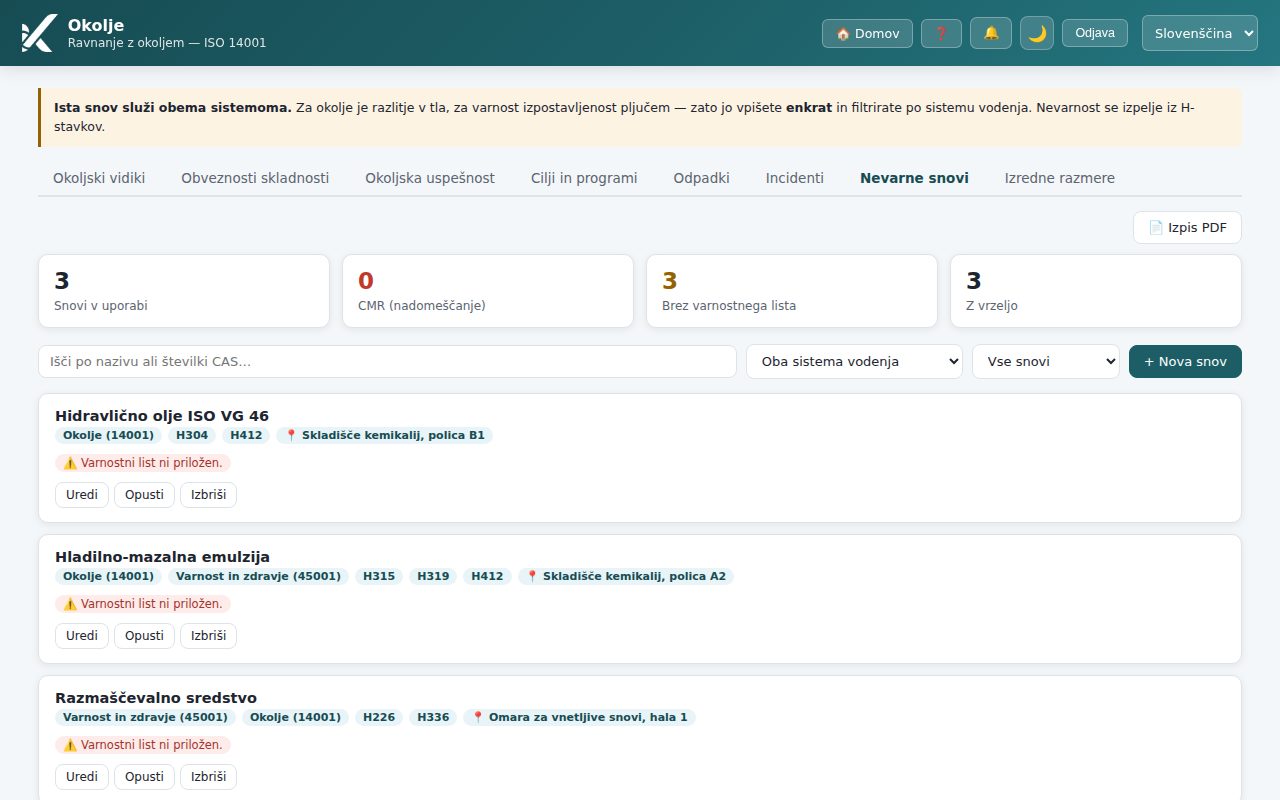The width and height of the screenshot is (1280, 800).
Task: Select the Odpadki tab
Action: coord(701,178)
